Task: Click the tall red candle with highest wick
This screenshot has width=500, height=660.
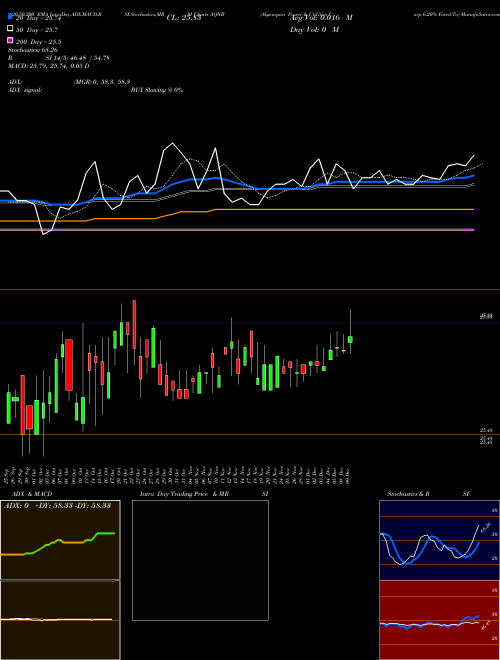Action: click(134, 324)
